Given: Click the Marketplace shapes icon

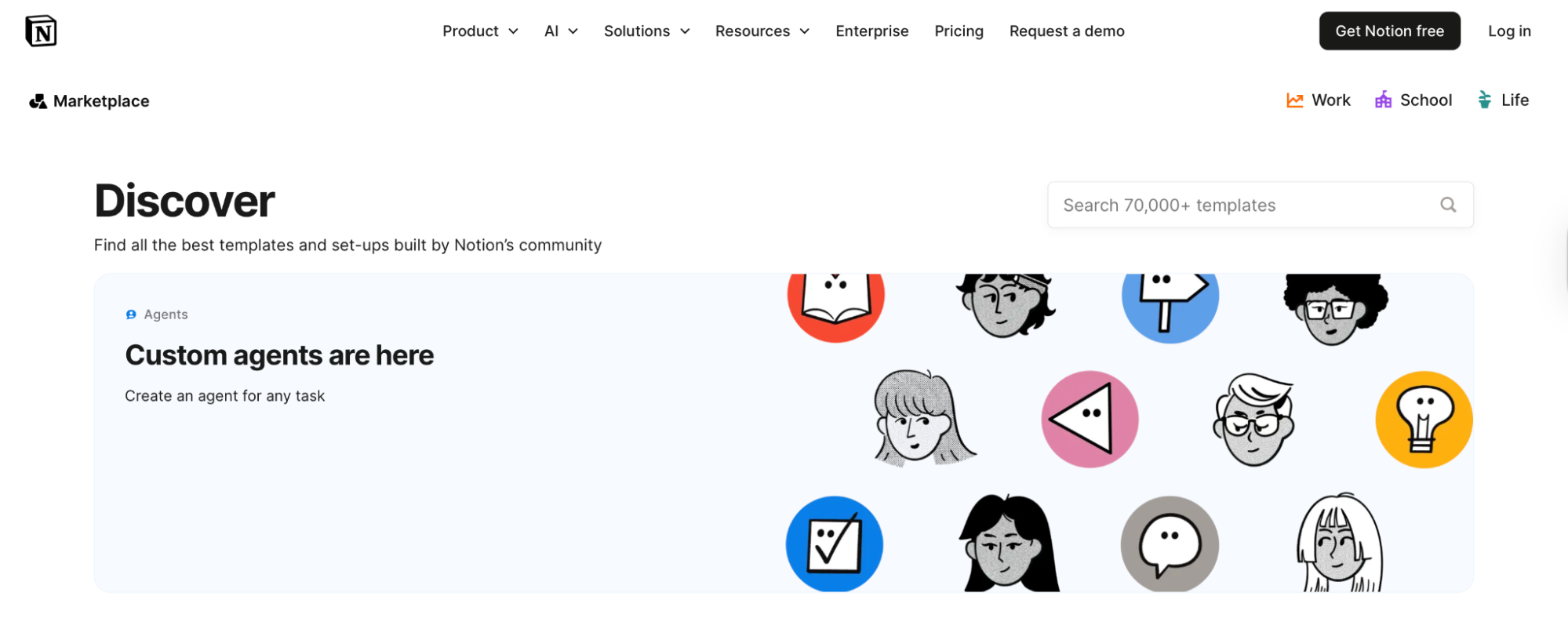Looking at the screenshot, I should (38, 101).
